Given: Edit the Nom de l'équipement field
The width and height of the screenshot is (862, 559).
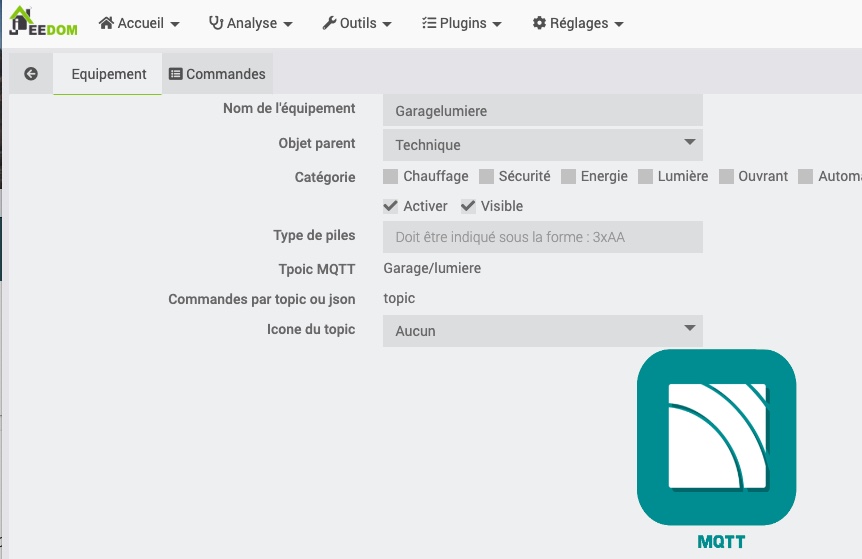Looking at the screenshot, I should [x=543, y=110].
